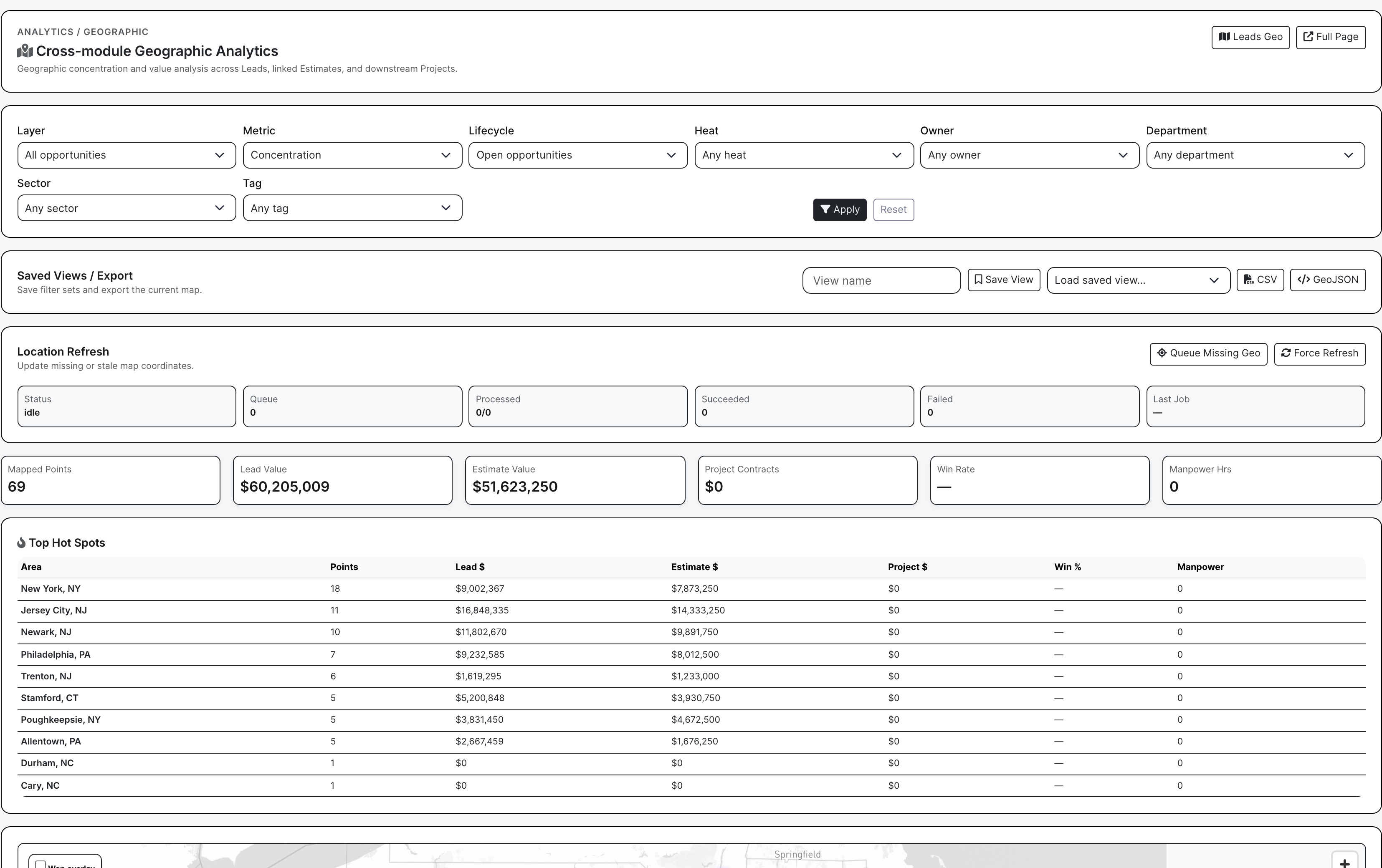
Task: Select the Win Rate card
Action: pyautogui.click(x=1039, y=481)
